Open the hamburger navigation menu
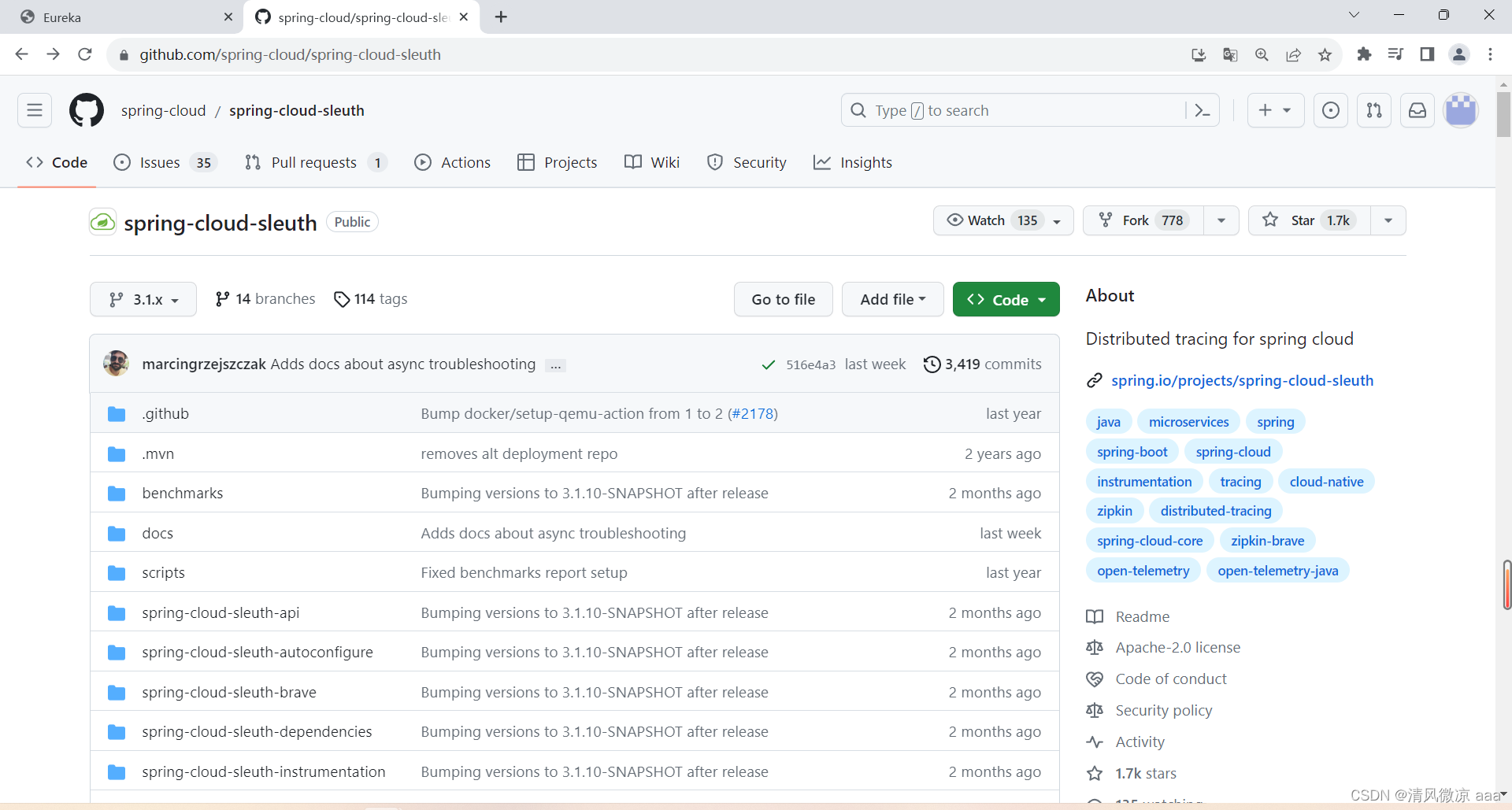Image resolution: width=1512 pixels, height=810 pixels. pos(35,110)
